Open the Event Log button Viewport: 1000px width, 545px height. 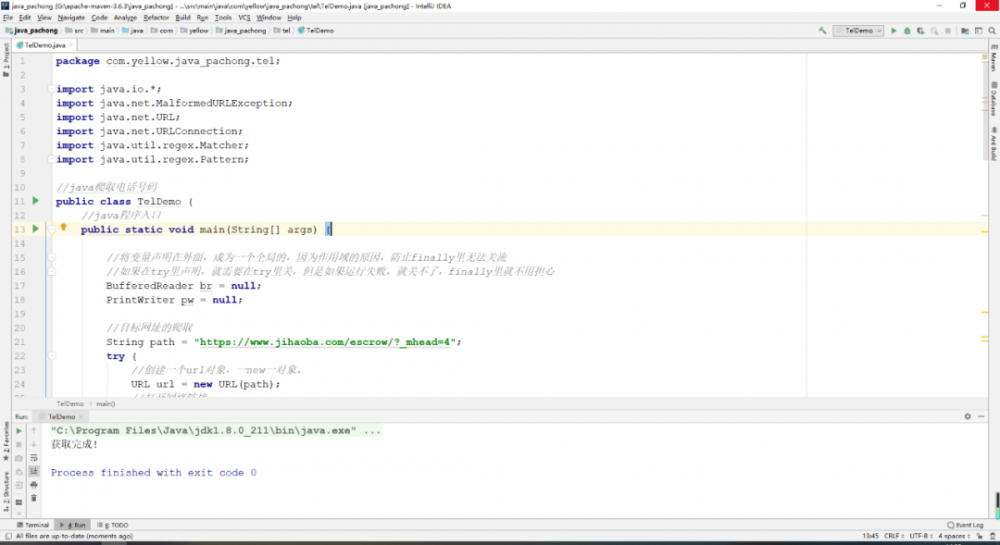pyautogui.click(x=966, y=525)
